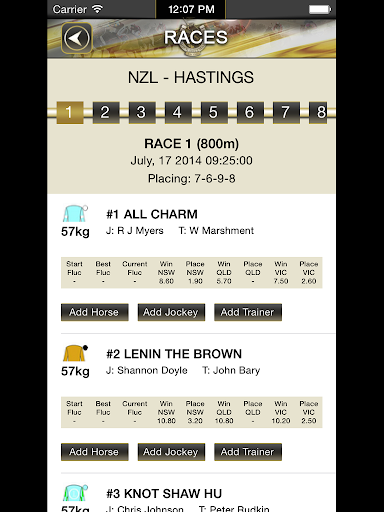Add Horse for Lenin The Brown

pyautogui.click(x=95, y=452)
